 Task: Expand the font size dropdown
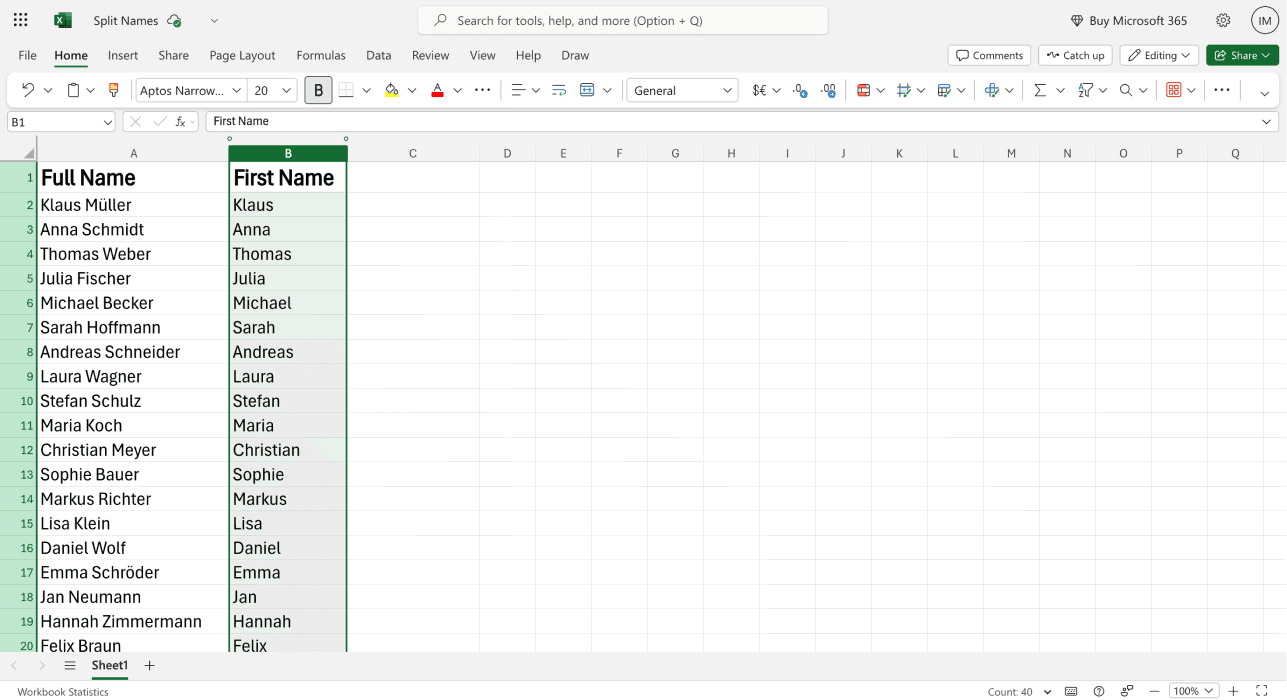tap(287, 89)
